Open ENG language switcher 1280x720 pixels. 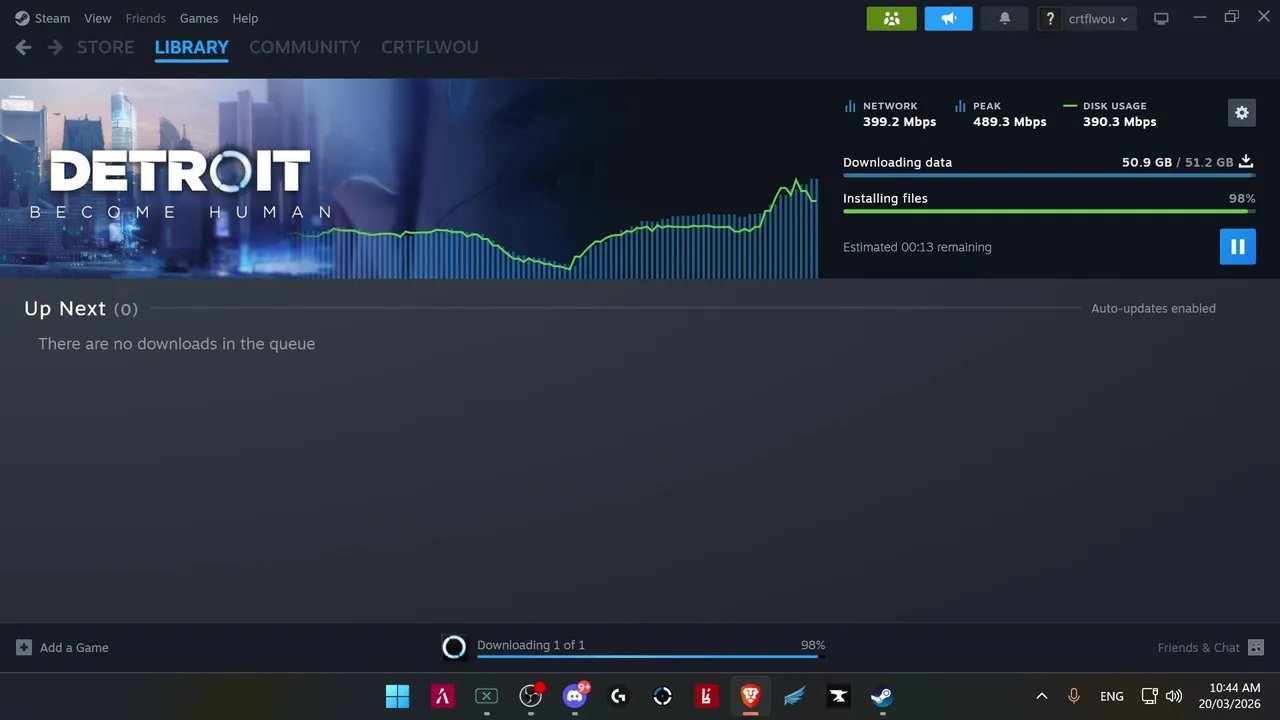point(1112,696)
